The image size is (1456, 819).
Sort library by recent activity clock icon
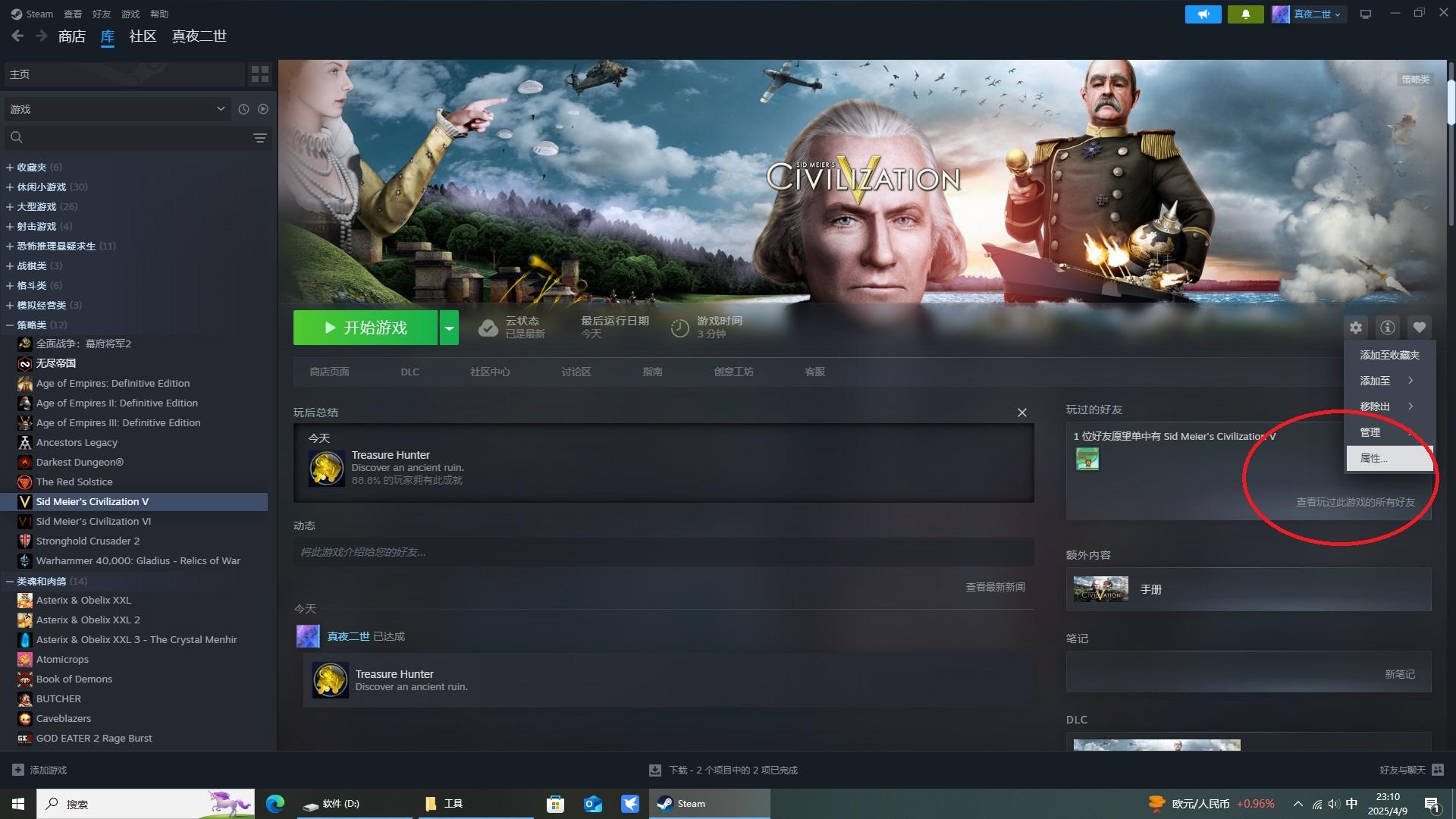tap(243, 109)
